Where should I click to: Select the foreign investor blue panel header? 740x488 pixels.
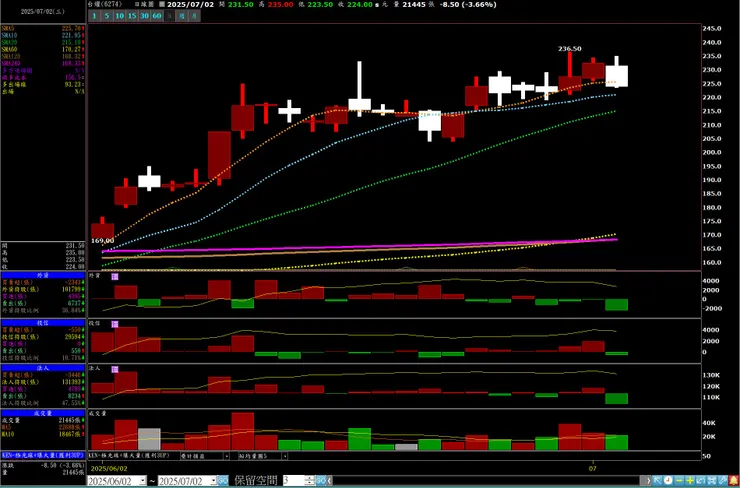click(x=43, y=275)
